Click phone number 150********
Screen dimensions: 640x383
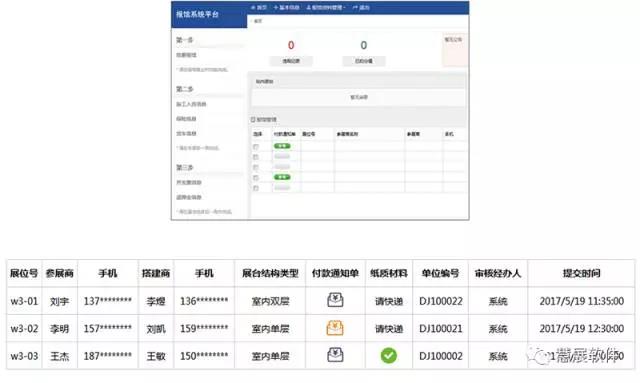coord(204,356)
